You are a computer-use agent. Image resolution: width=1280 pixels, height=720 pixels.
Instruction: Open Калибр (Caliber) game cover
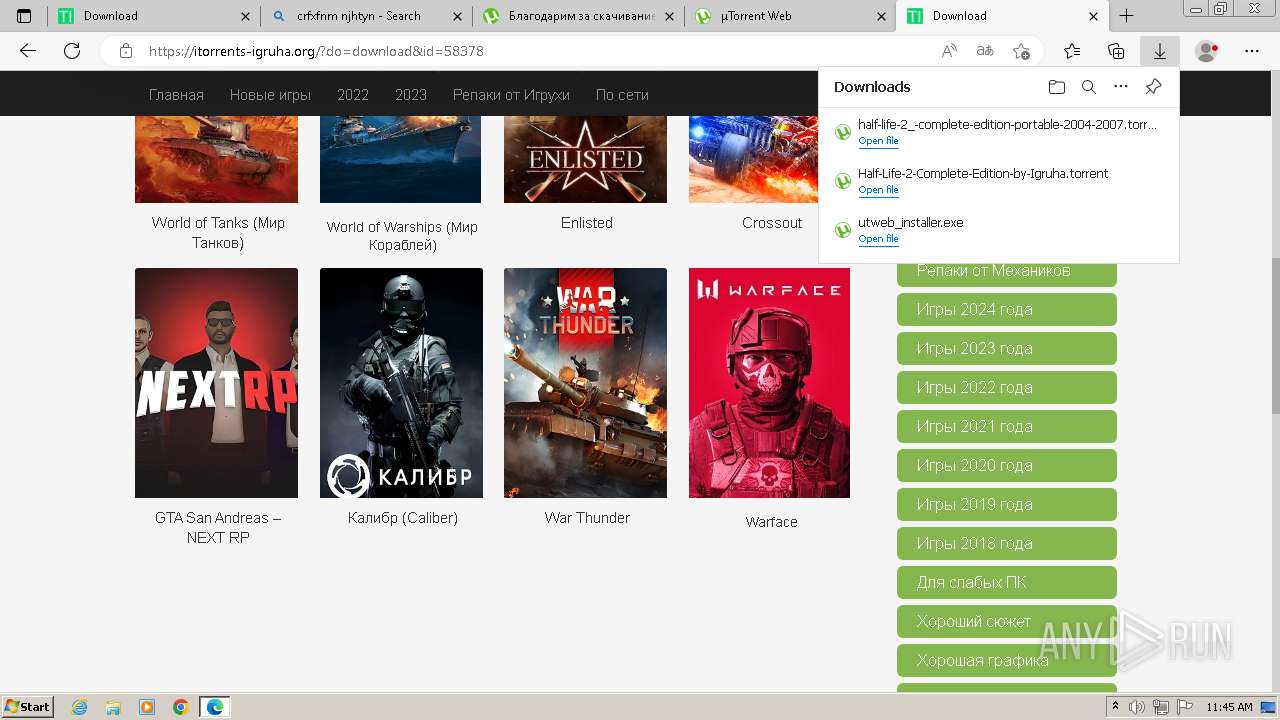(x=401, y=383)
